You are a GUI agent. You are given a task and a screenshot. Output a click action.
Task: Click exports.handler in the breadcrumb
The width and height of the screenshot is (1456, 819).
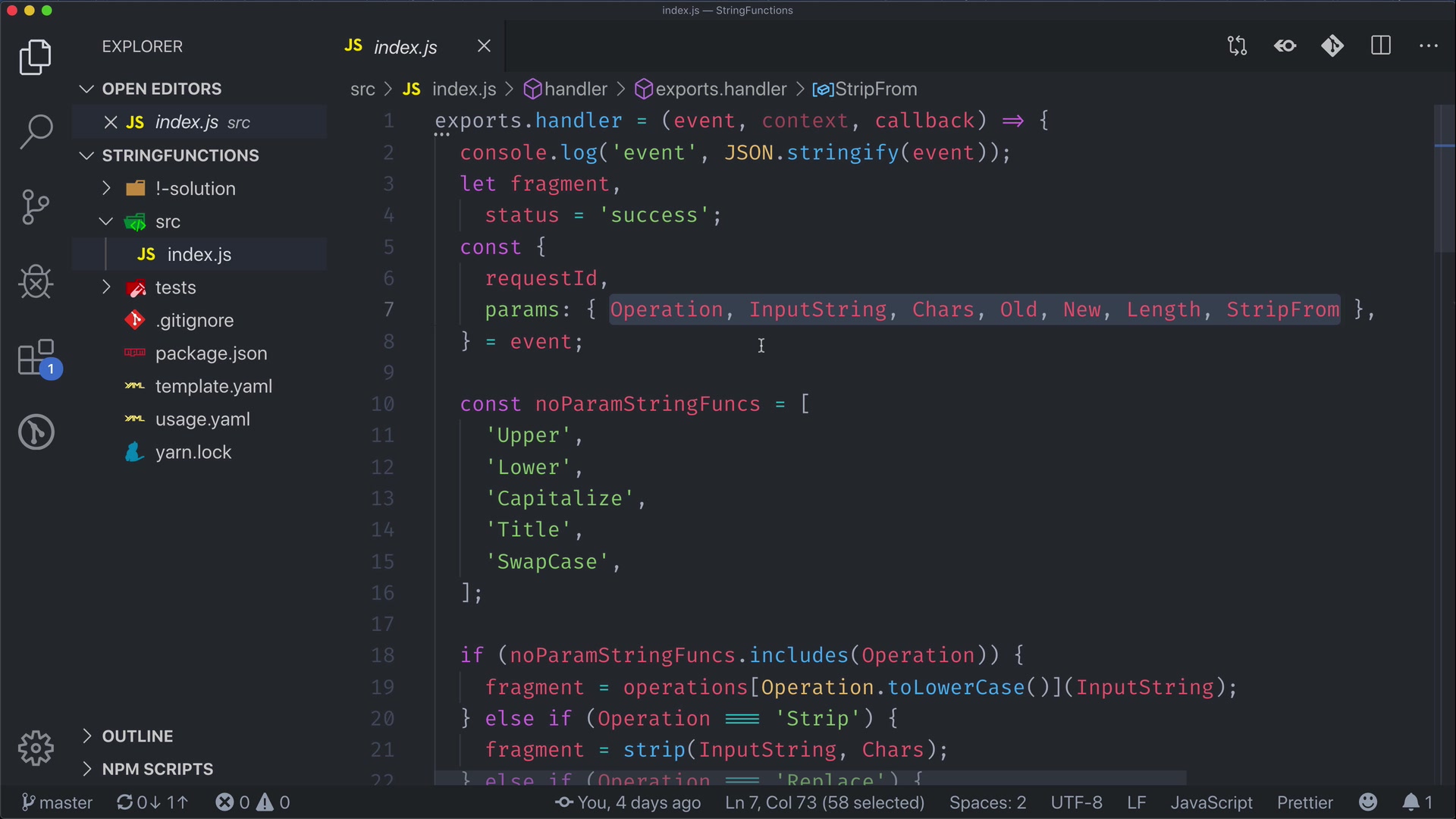(720, 89)
